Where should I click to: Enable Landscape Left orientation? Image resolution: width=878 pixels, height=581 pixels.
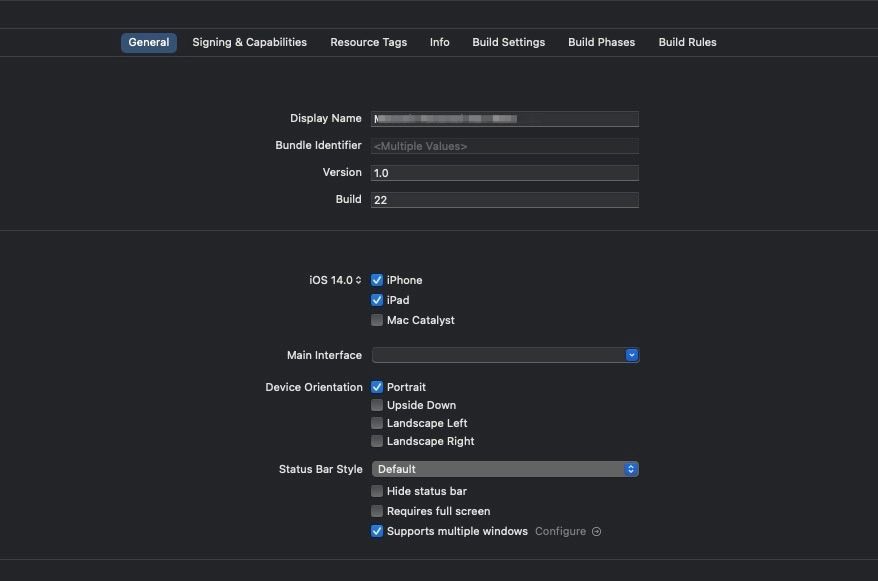point(377,423)
